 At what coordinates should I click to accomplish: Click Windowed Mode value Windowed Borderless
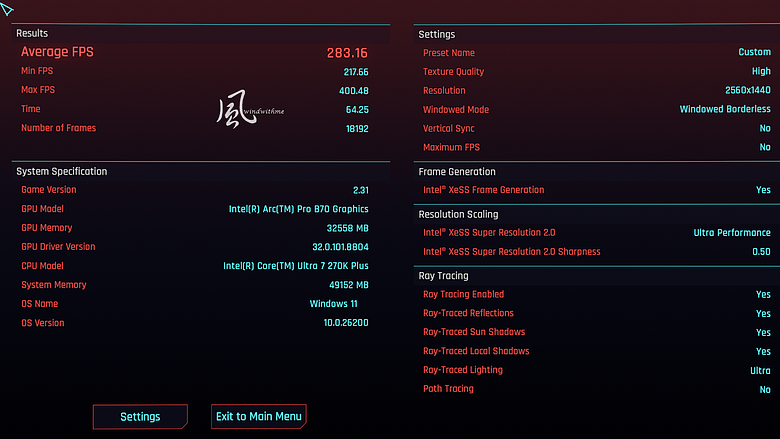coord(725,109)
